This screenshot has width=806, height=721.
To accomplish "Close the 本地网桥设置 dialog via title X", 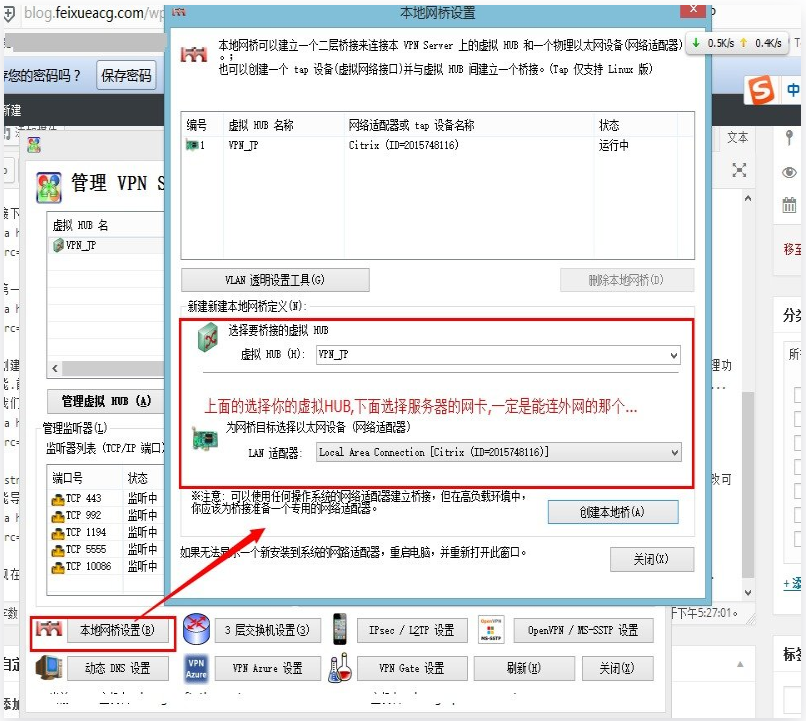I will [693, 9].
